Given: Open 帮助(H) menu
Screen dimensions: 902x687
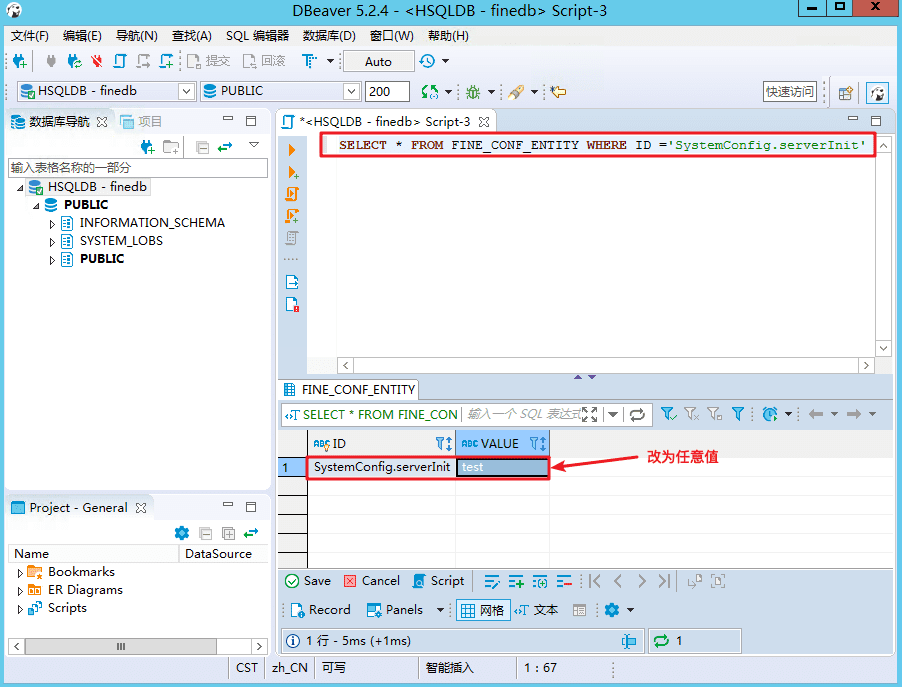Looking at the screenshot, I should pyautogui.click(x=448, y=36).
